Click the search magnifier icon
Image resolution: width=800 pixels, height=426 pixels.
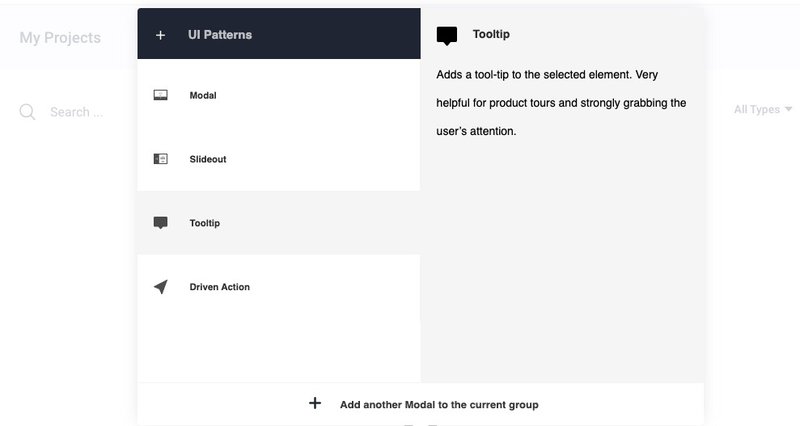27,111
